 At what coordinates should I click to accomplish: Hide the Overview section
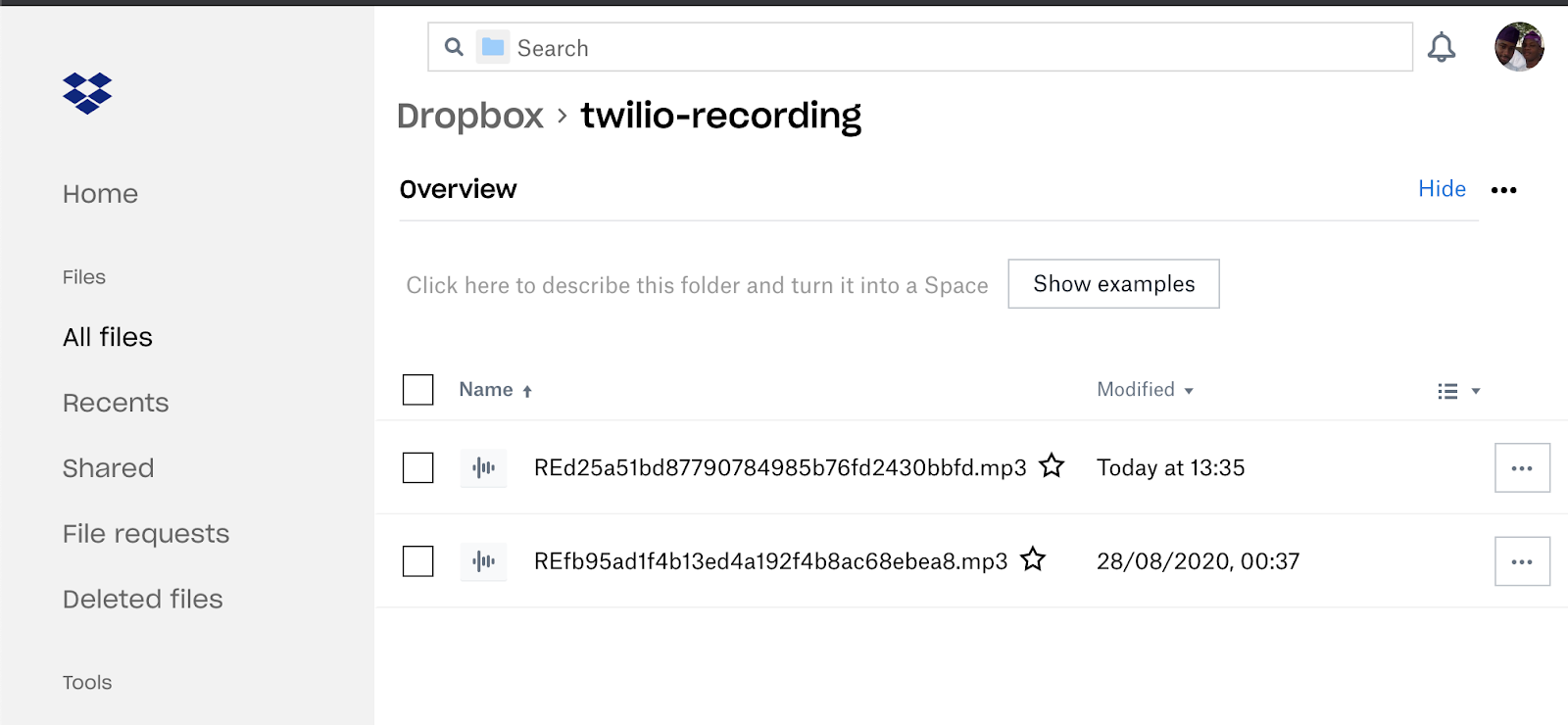(1442, 189)
